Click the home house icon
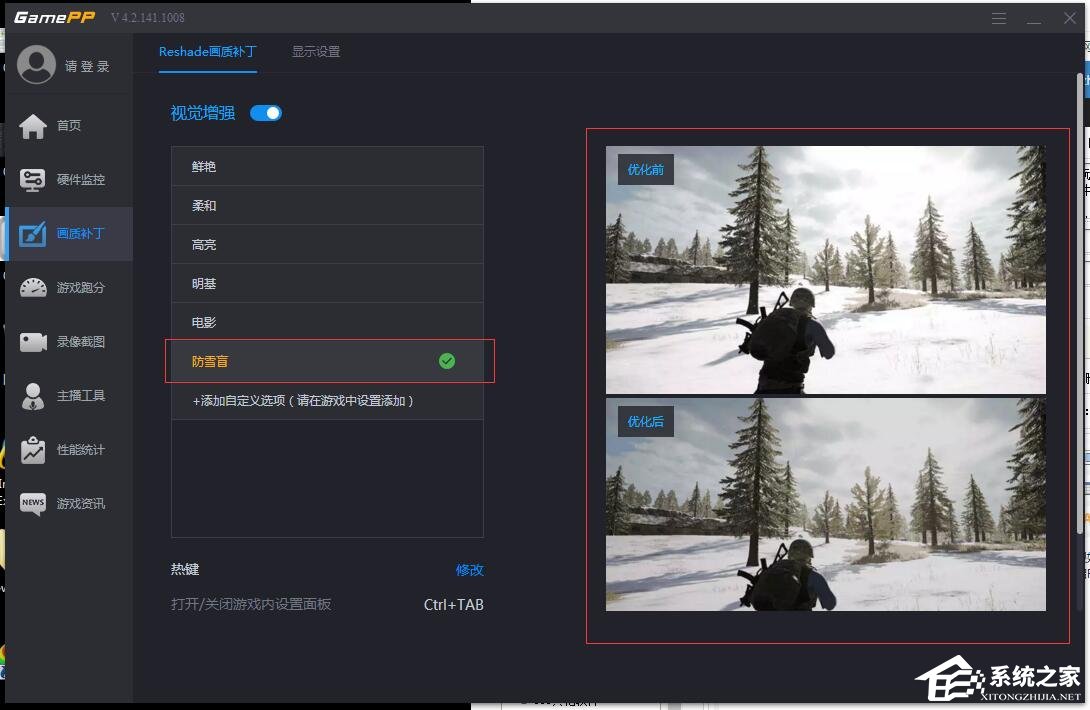This screenshot has width=1090, height=710. [33, 126]
